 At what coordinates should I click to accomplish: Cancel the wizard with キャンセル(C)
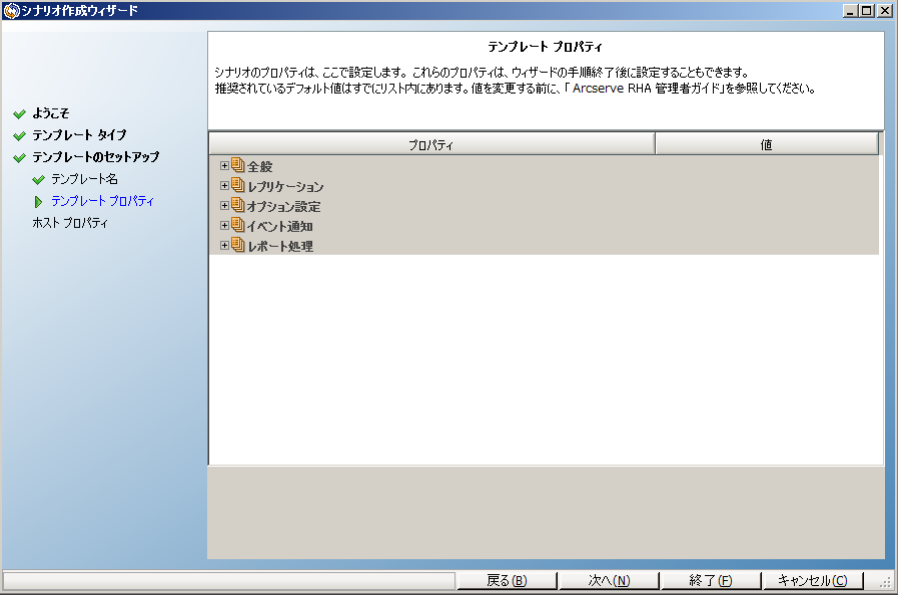(x=813, y=580)
